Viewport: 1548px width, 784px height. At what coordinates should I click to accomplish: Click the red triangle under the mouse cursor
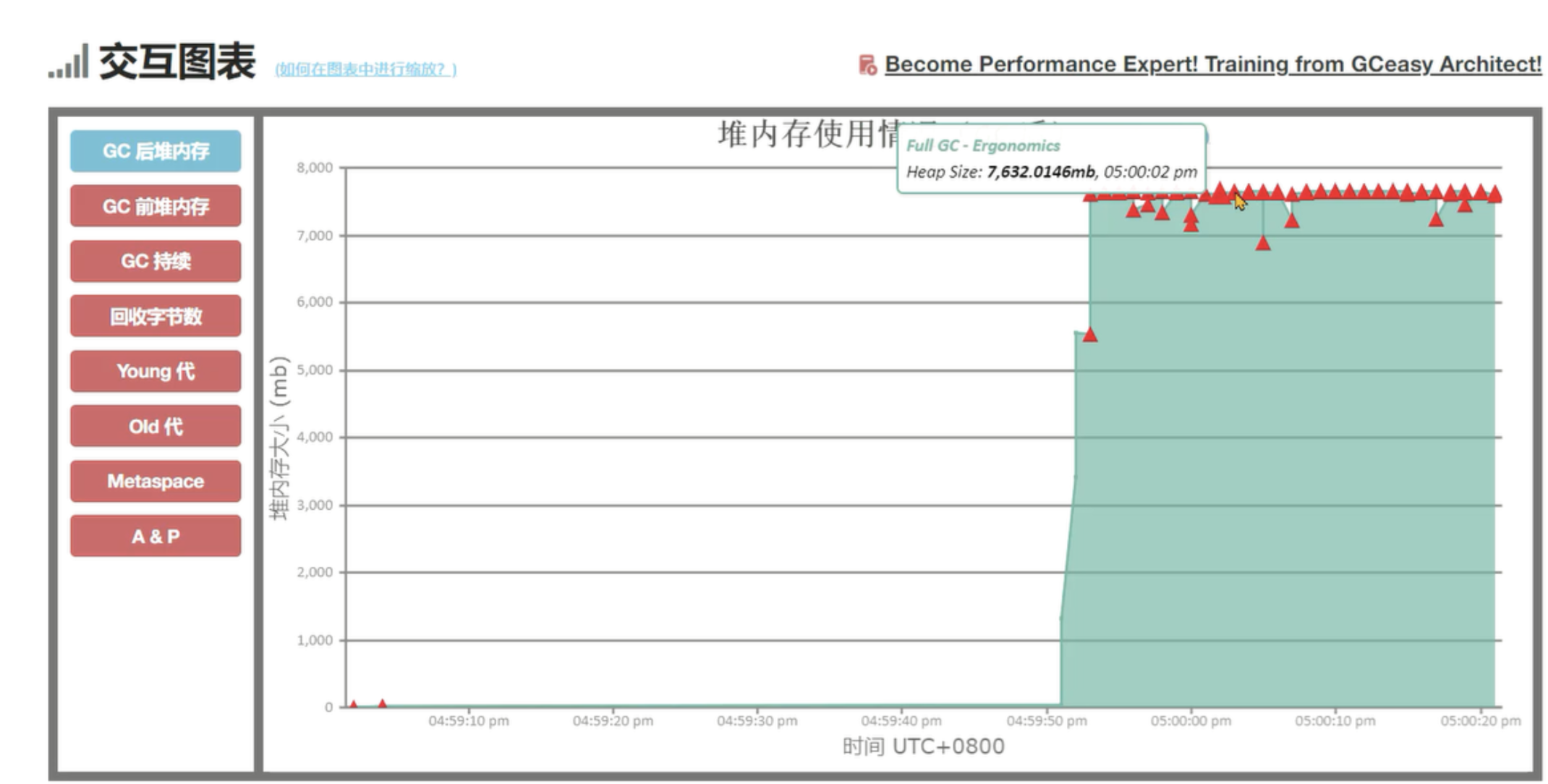tap(1234, 193)
